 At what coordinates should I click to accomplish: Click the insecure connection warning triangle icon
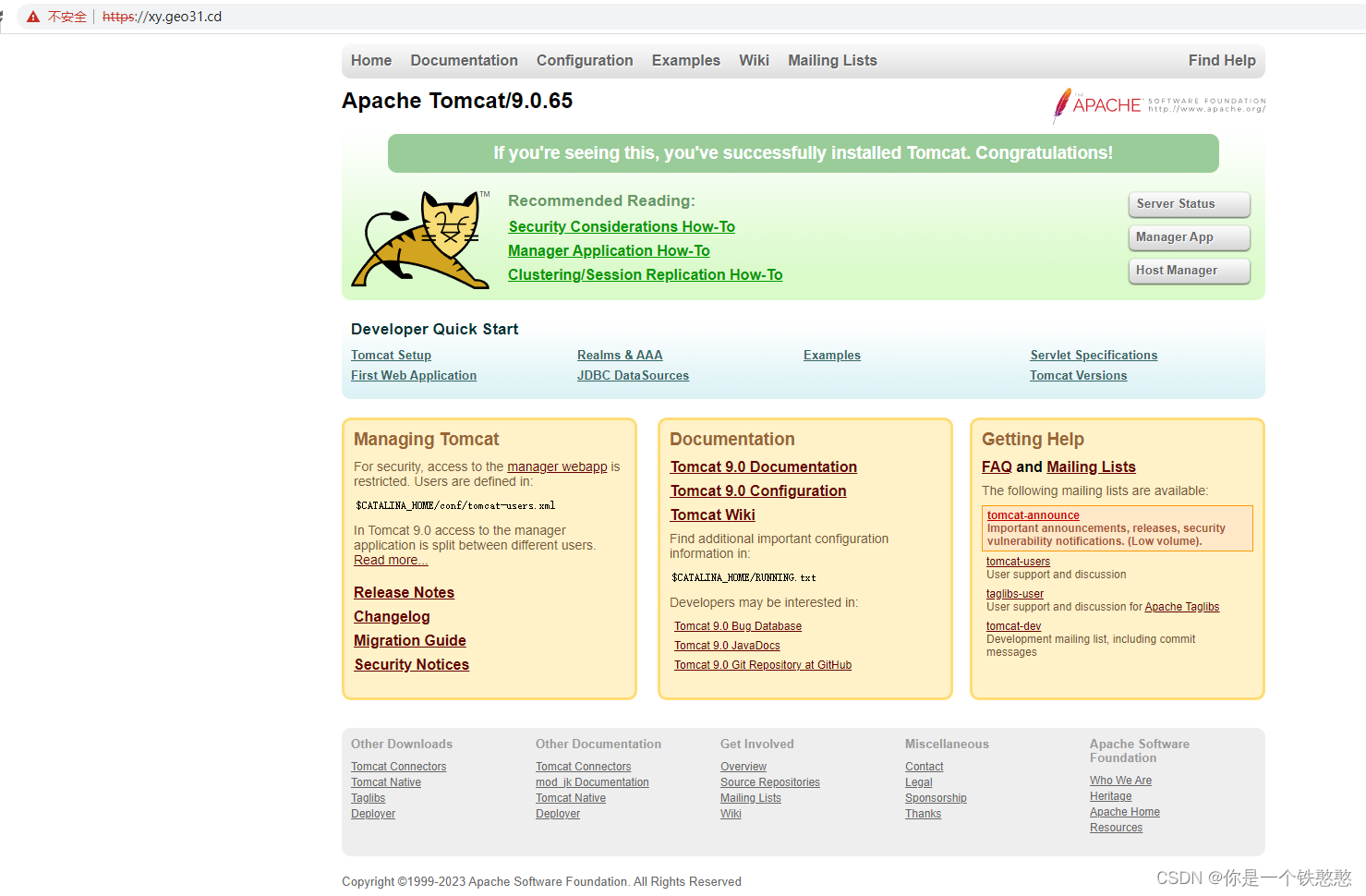point(33,17)
